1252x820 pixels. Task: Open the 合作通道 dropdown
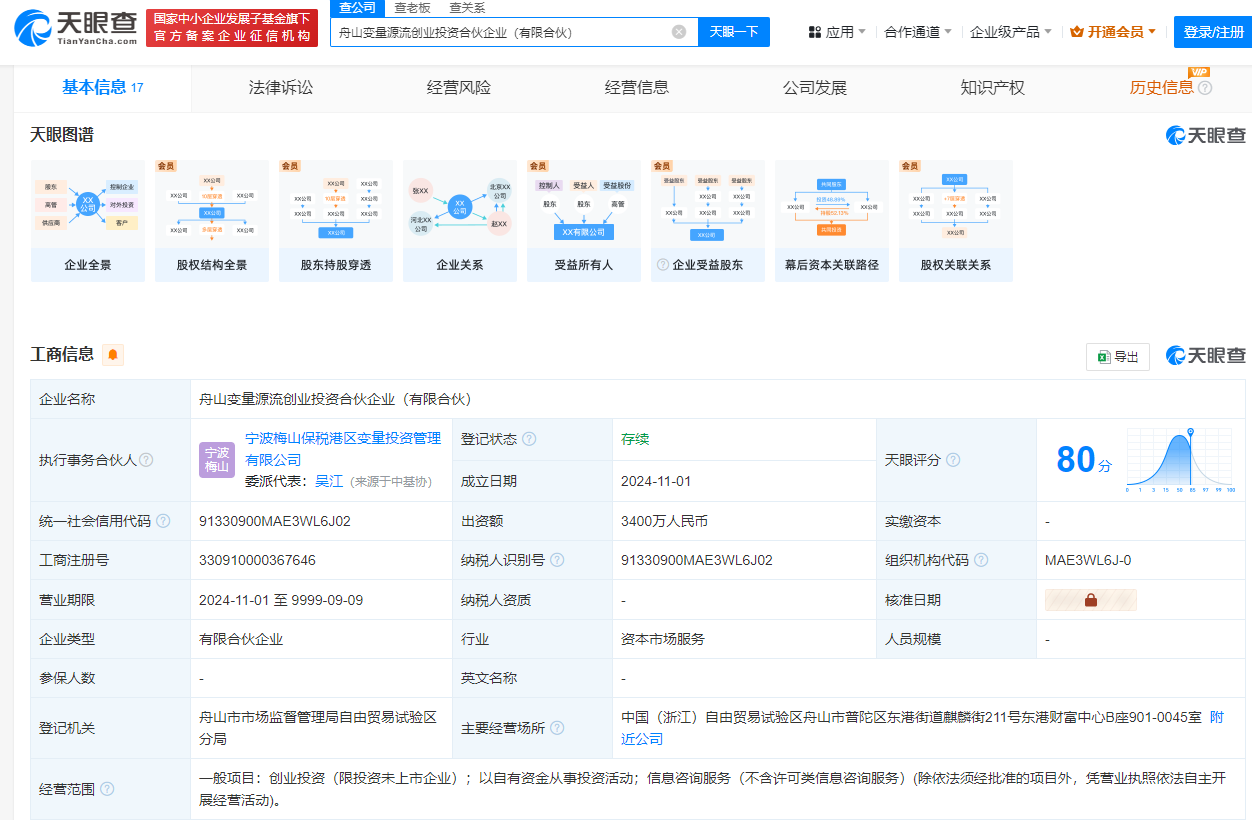click(x=918, y=32)
